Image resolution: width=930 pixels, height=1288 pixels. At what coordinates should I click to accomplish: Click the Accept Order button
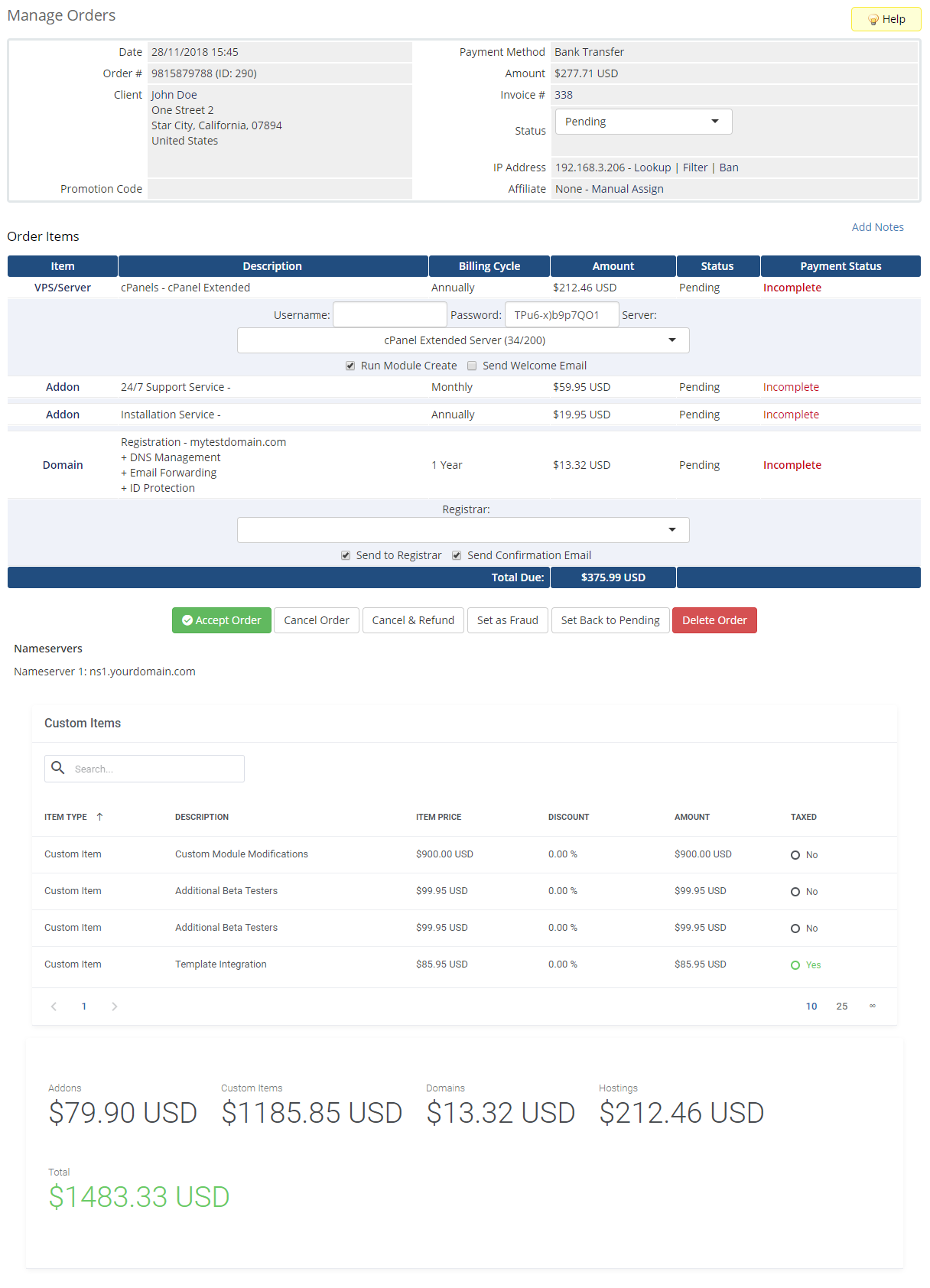[x=222, y=620]
